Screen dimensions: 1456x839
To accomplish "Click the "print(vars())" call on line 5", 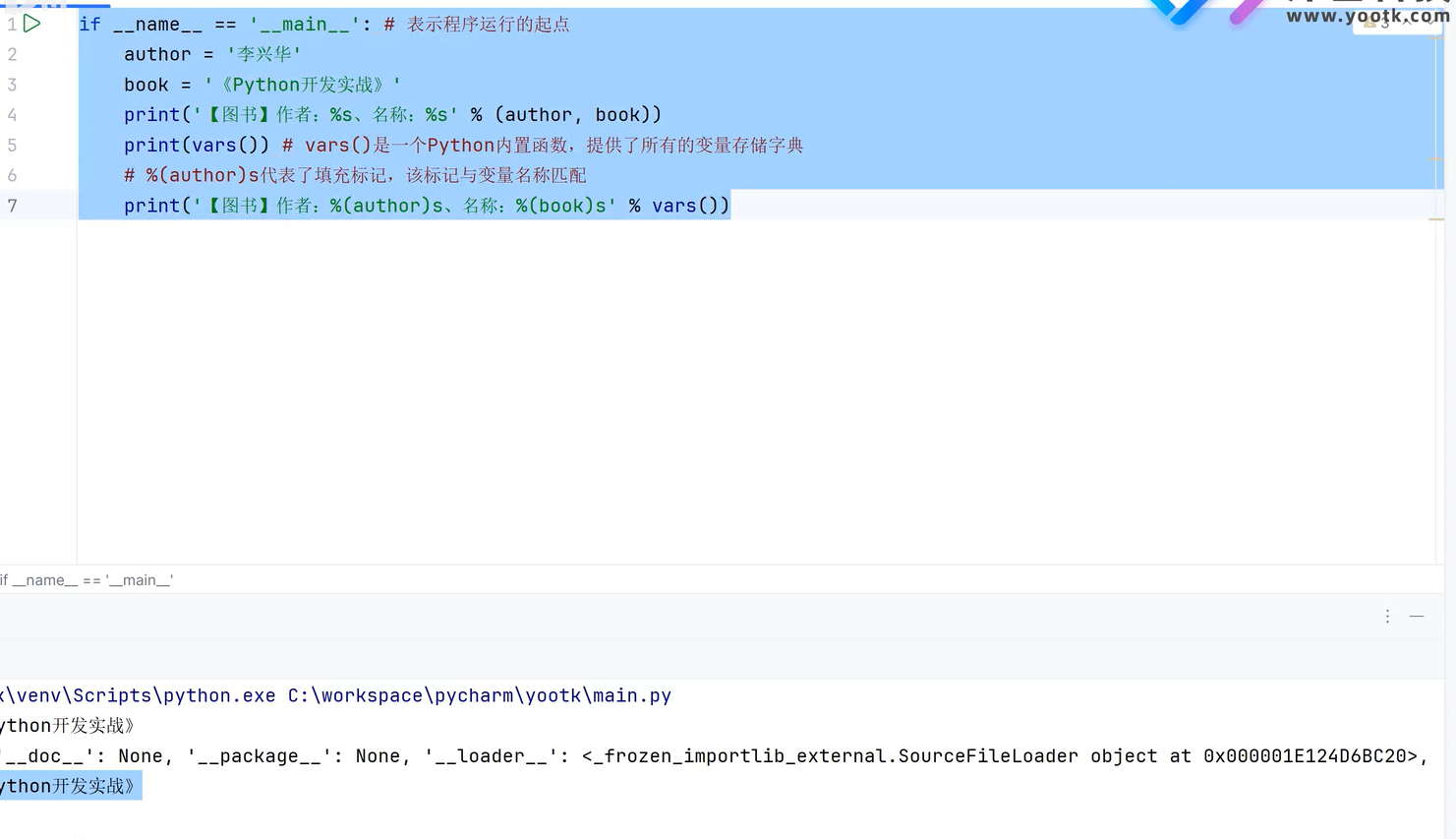I will pyautogui.click(x=197, y=146).
